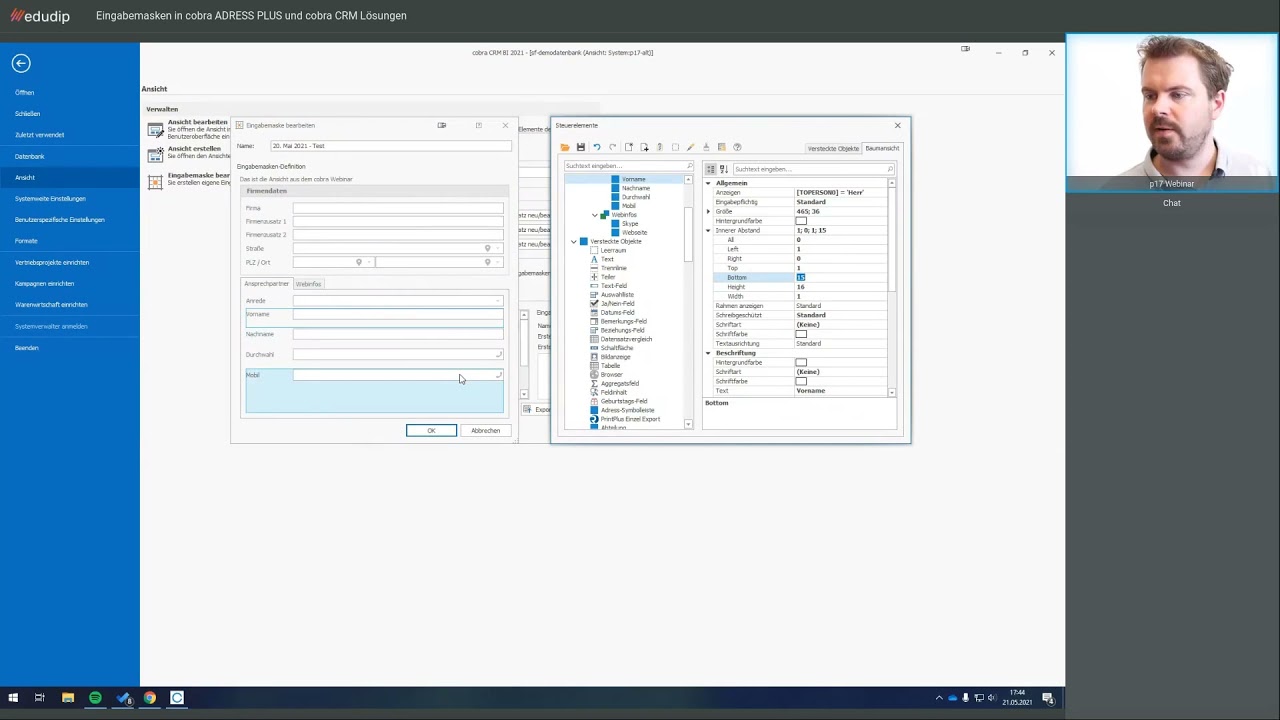1280x720 pixels.
Task: Collapse the Webinfos tree node
Action: pyautogui.click(x=594, y=215)
